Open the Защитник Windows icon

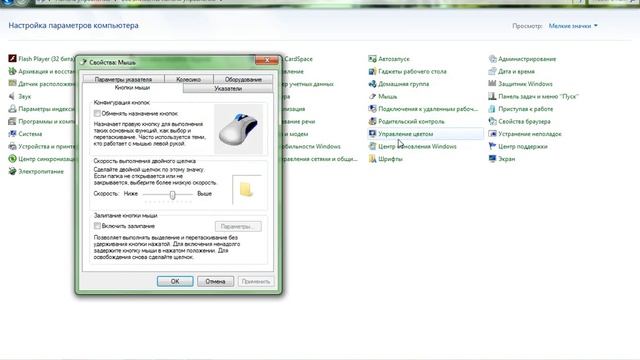pyautogui.click(x=492, y=84)
